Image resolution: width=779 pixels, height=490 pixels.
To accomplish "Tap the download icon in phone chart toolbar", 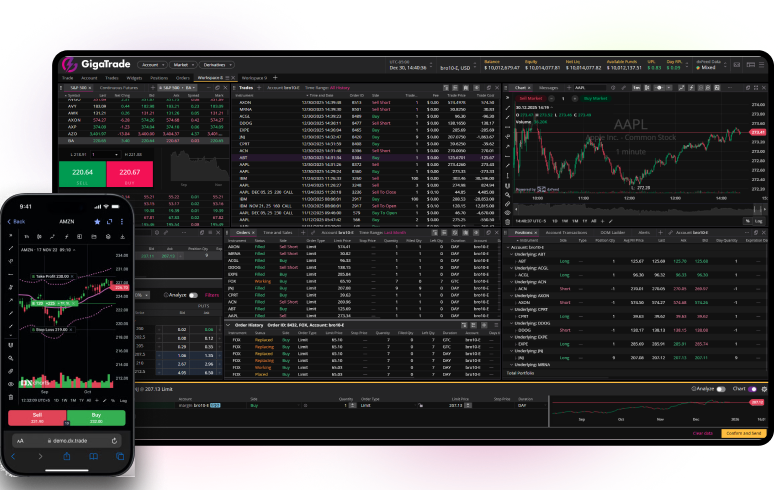I will pyautogui.click(x=122, y=237).
